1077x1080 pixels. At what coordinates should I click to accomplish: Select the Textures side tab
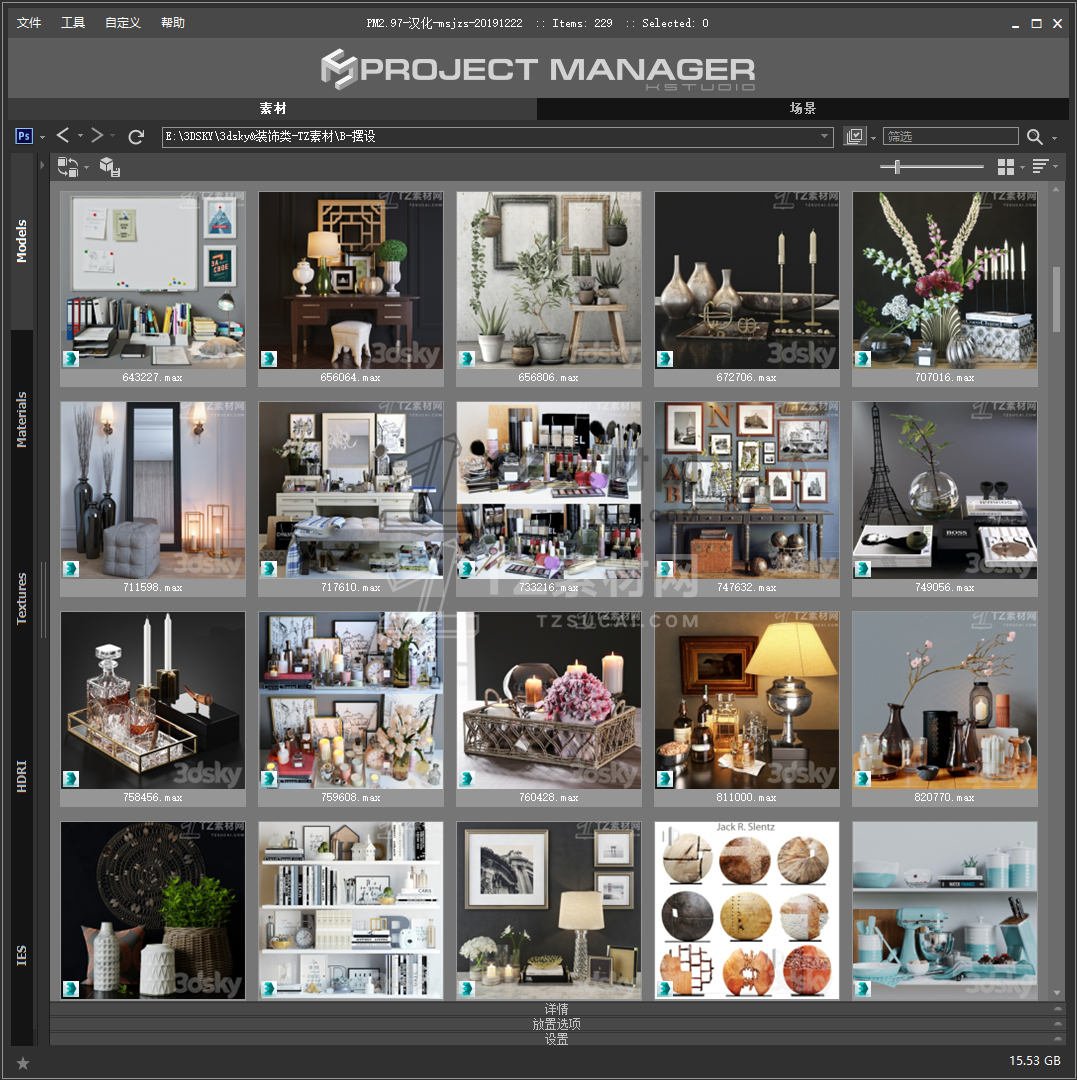pos(22,599)
